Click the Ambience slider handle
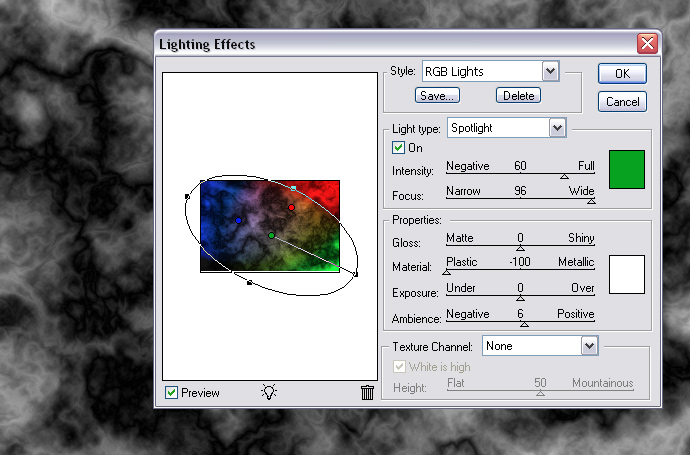This screenshot has height=455, width=690. pos(524,325)
